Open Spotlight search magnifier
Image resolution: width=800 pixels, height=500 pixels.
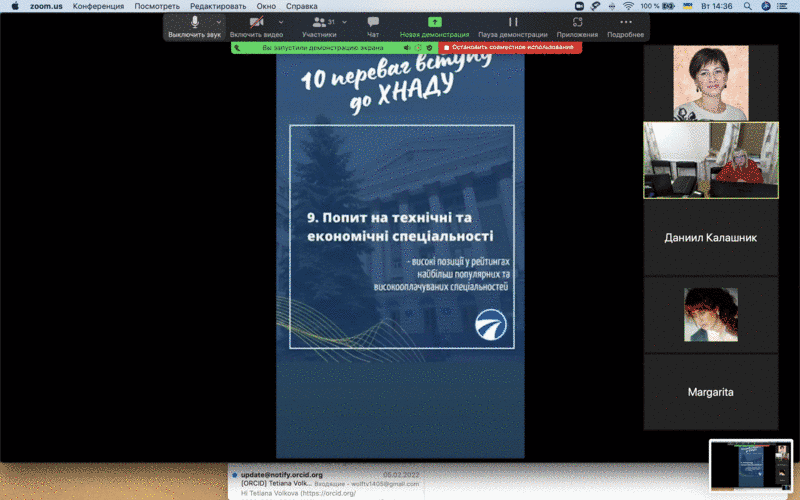tap(747, 6)
